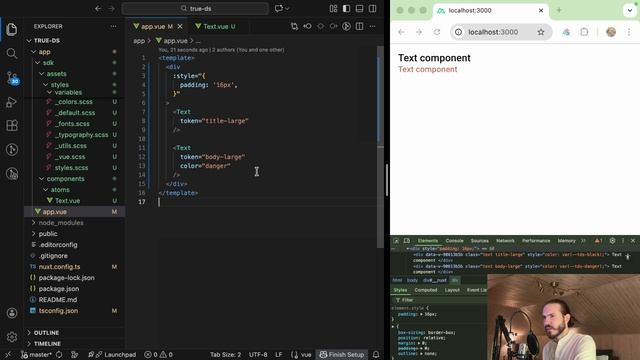Open editor more actions ellipsis
The image size is (640, 360).
[x=373, y=27]
